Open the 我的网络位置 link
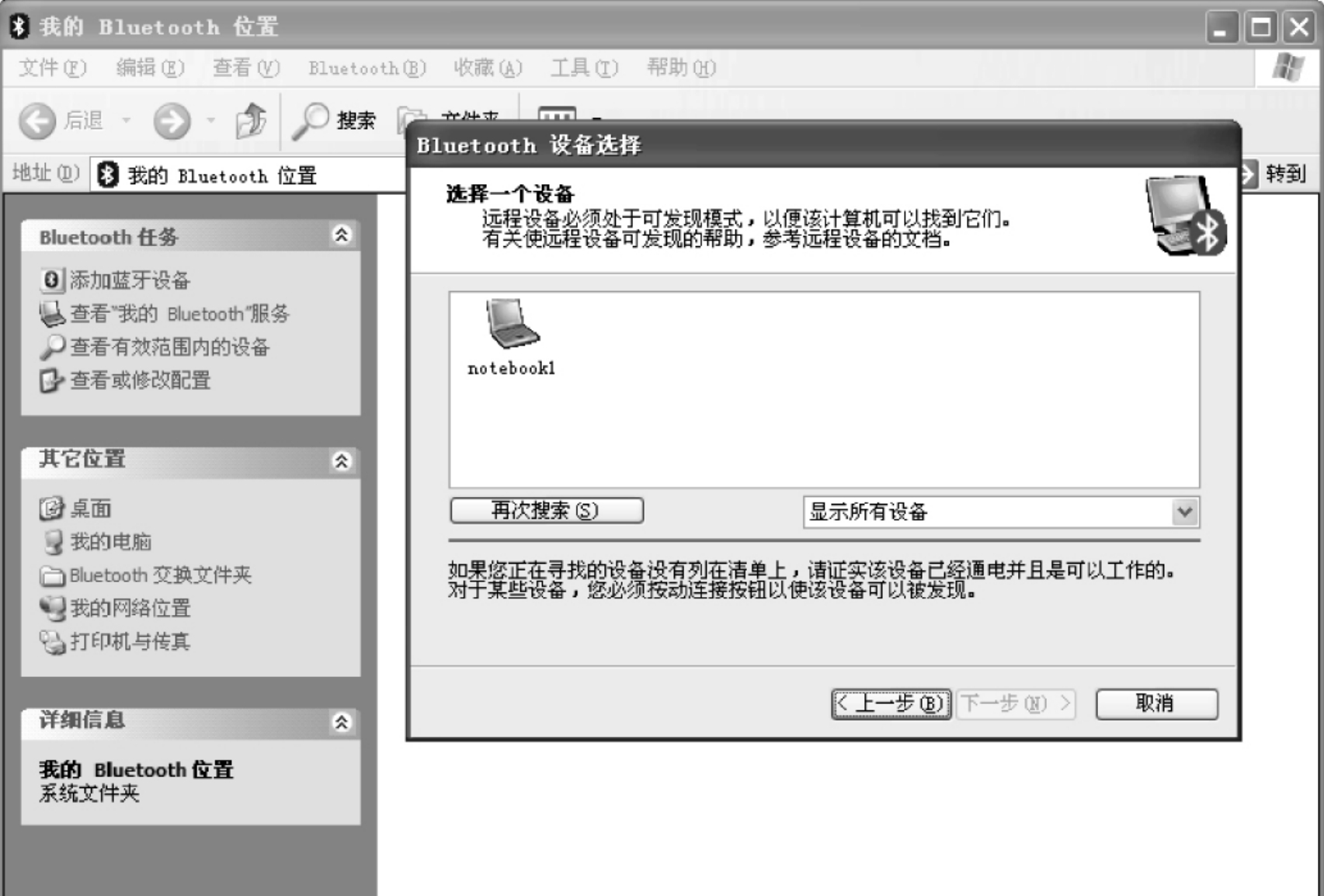This screenshot has width=1324, height=896. click(x=130, y=609)
